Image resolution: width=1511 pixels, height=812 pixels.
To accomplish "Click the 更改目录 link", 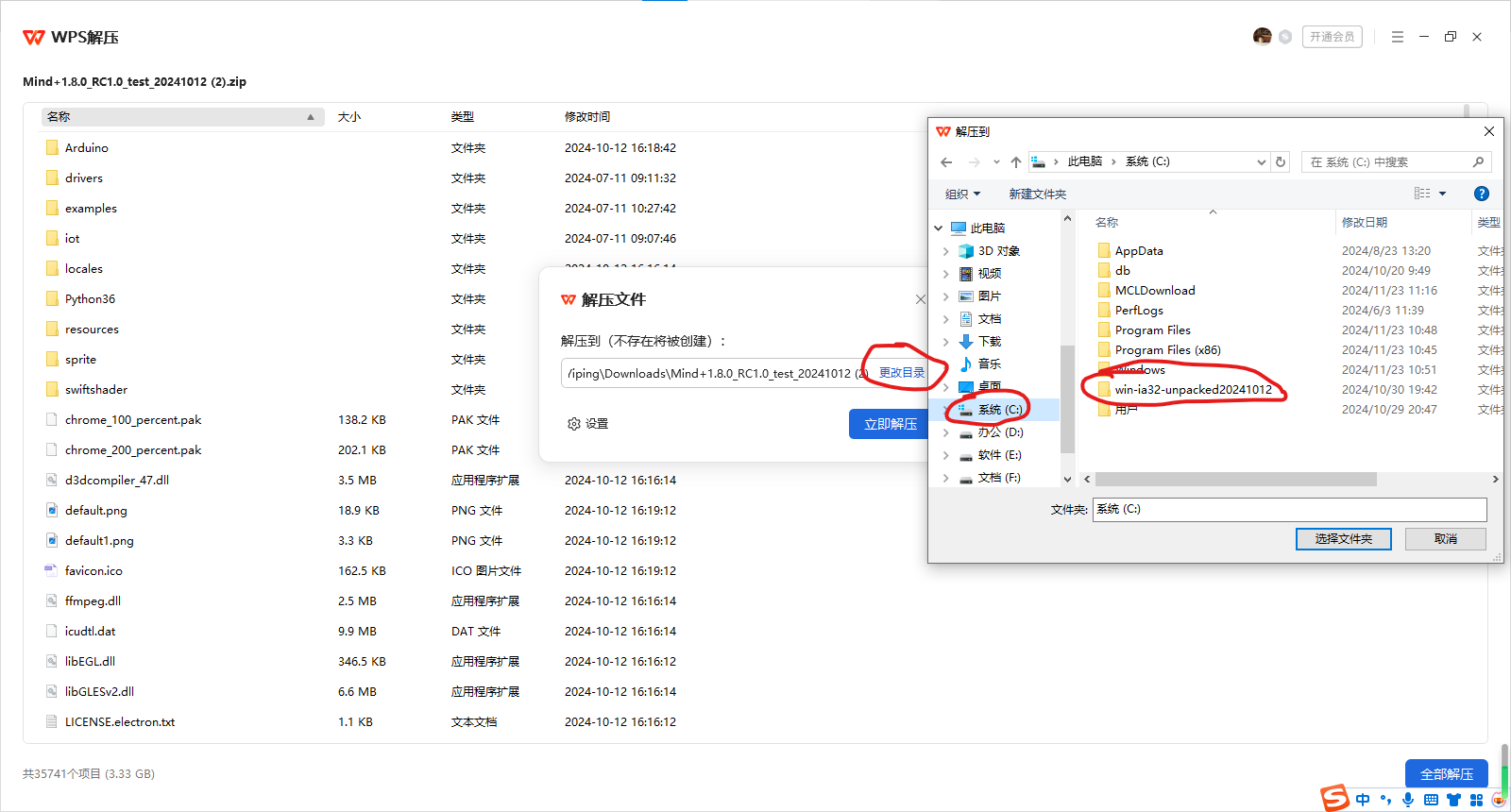I will 902,373.
